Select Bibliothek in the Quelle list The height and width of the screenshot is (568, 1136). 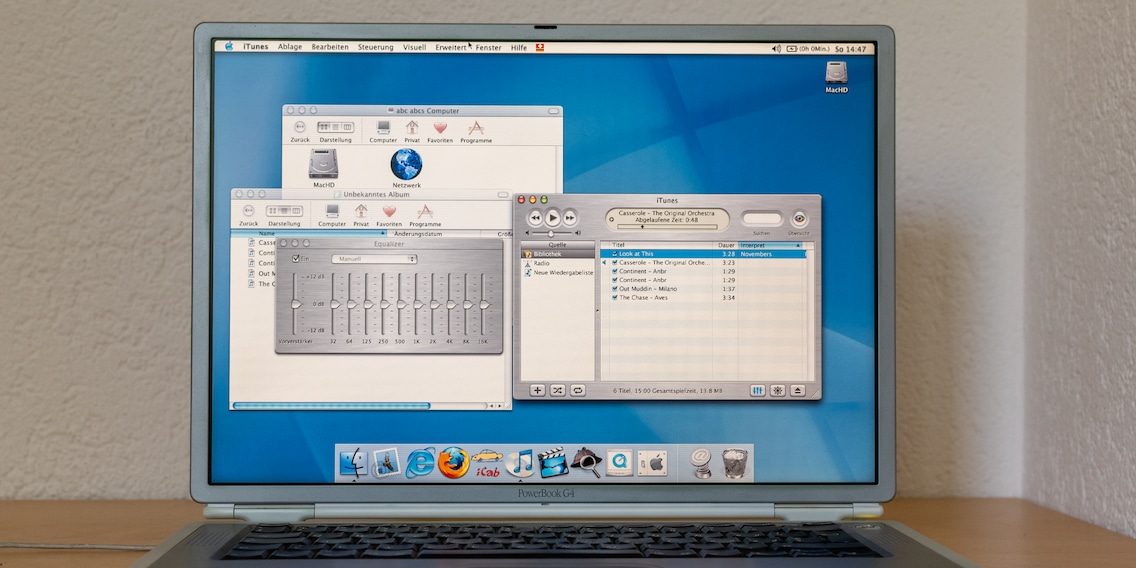click(x=558, y=254)
